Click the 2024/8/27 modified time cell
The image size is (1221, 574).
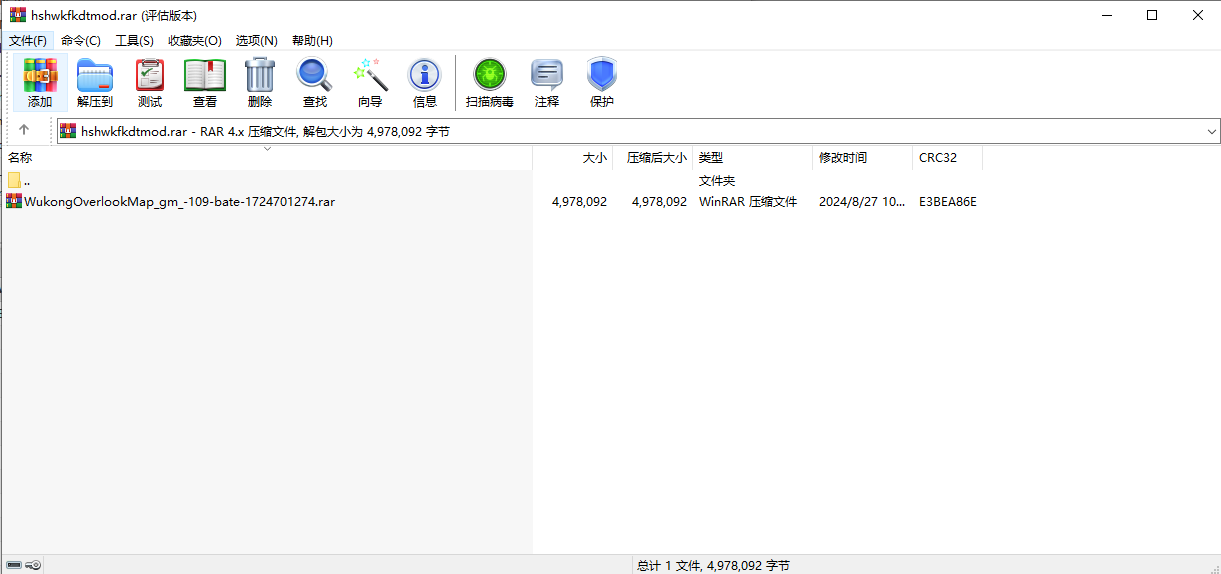coord(862,201)
